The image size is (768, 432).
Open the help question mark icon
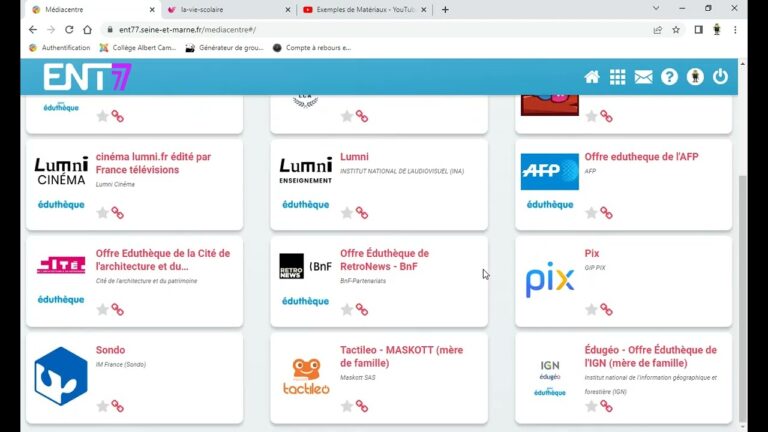click(669, 77)
